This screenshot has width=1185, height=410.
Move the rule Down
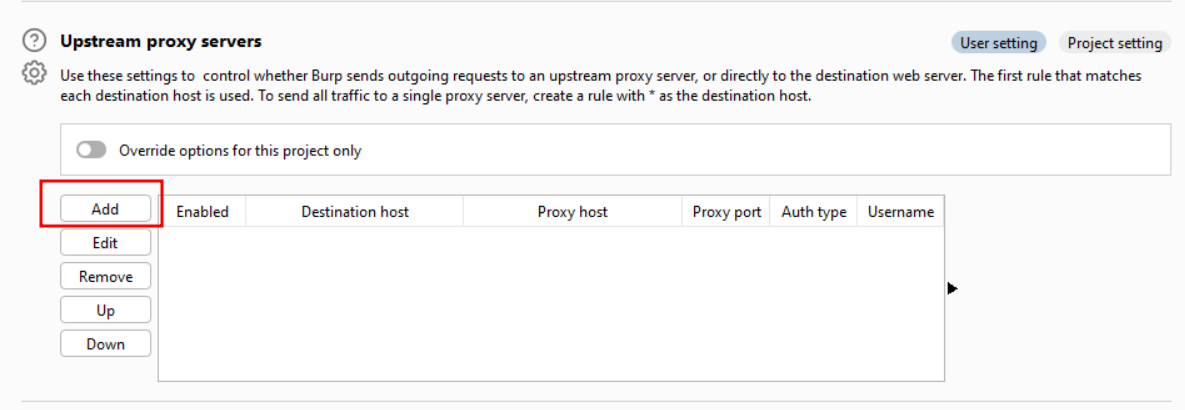tap(105, 344)
